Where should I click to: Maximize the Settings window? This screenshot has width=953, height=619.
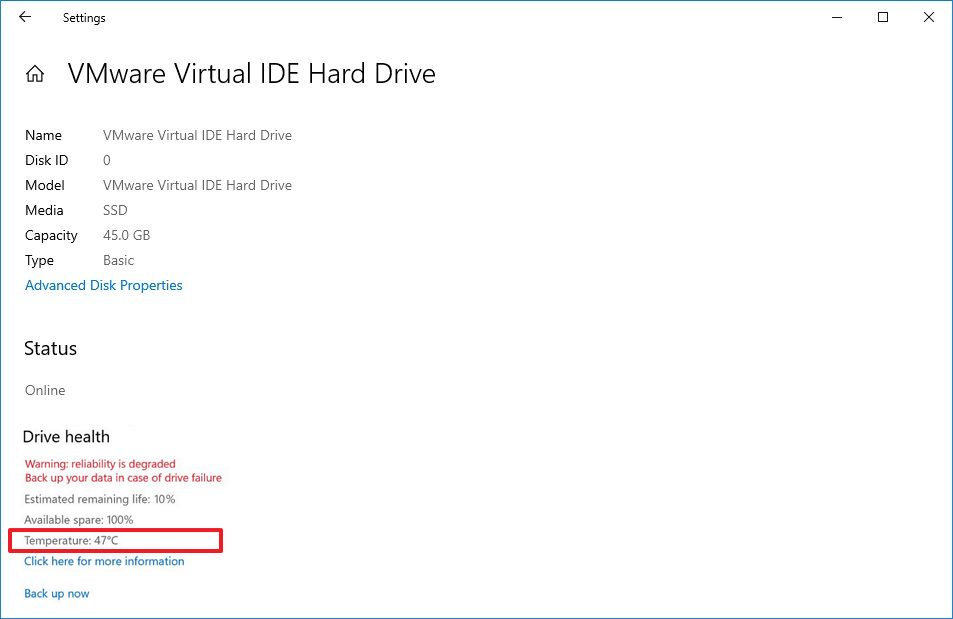[x=883, y=18]
